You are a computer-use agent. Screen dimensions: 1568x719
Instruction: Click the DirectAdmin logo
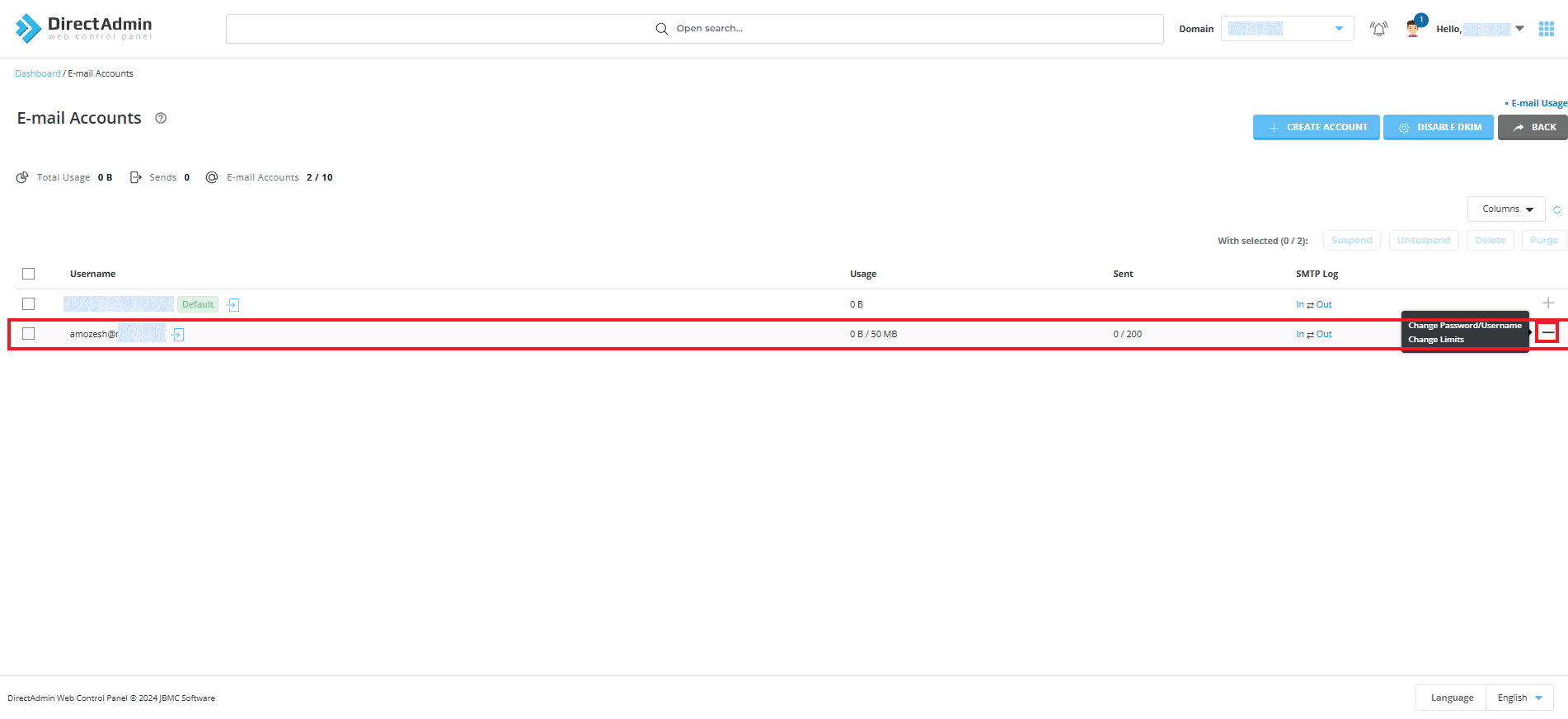pos(83,28)
